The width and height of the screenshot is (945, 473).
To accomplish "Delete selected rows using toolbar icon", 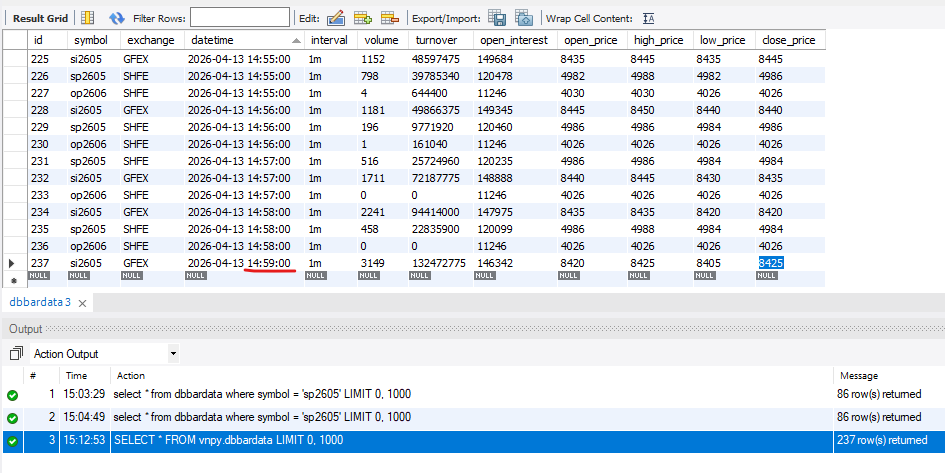I will coord(389,18).
